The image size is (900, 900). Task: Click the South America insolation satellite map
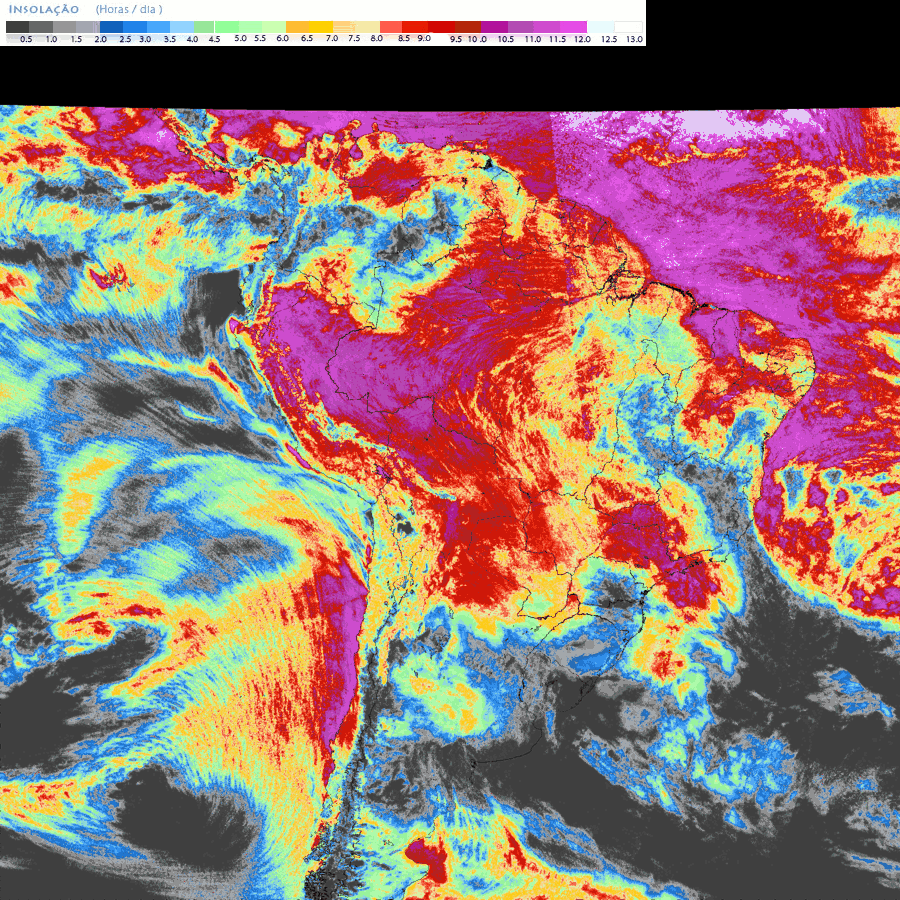(450, 503)
